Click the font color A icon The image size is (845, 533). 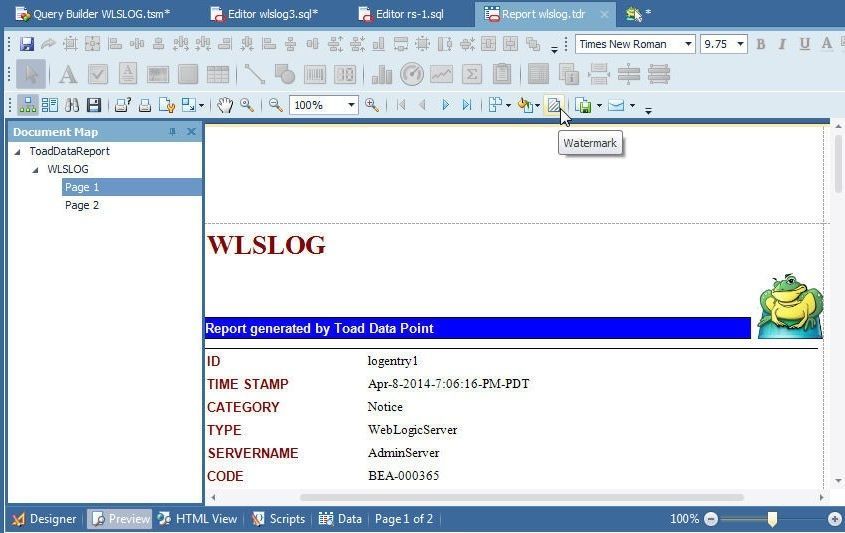click(826, 44)
